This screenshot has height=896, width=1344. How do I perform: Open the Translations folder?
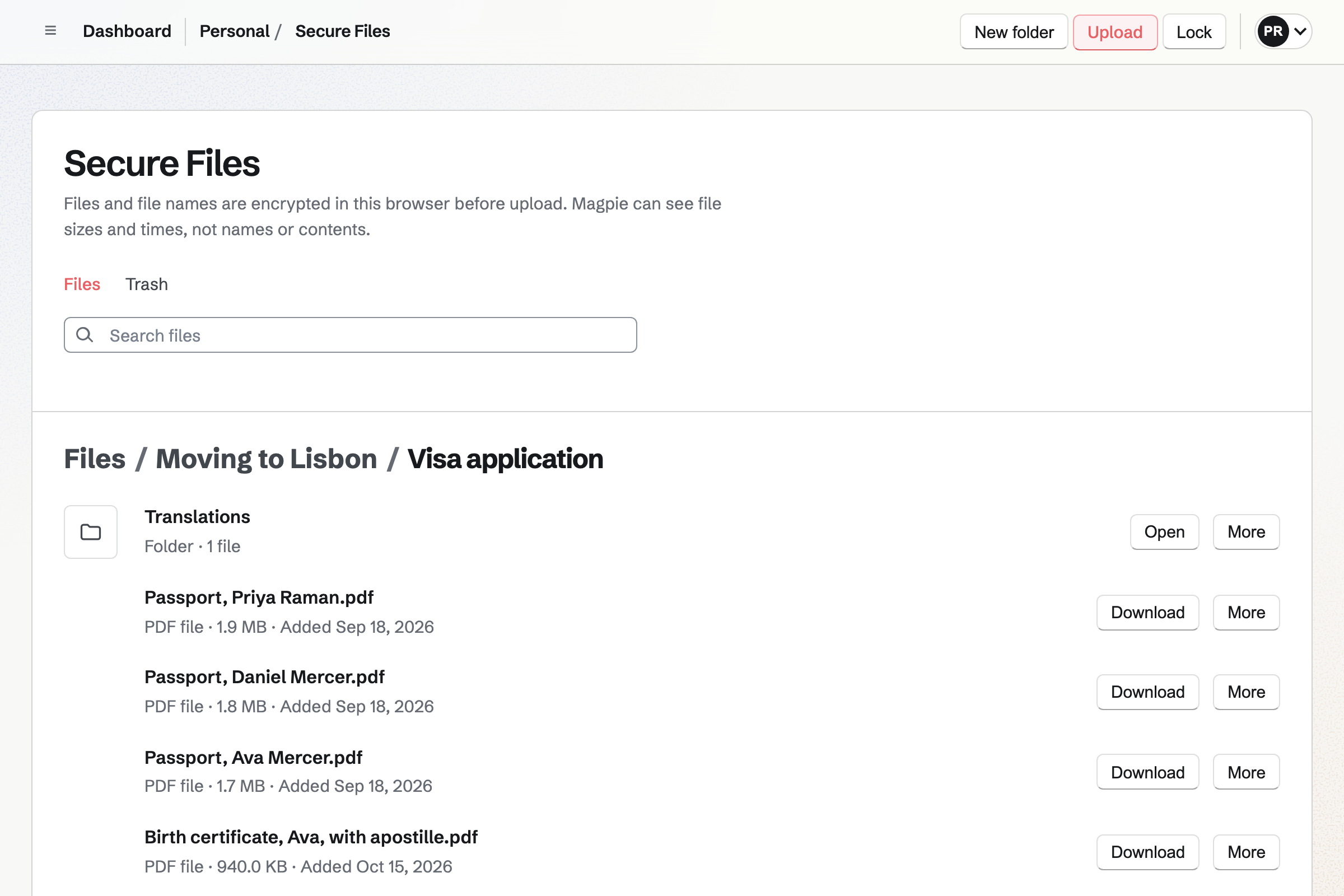tap(1164, 532)
